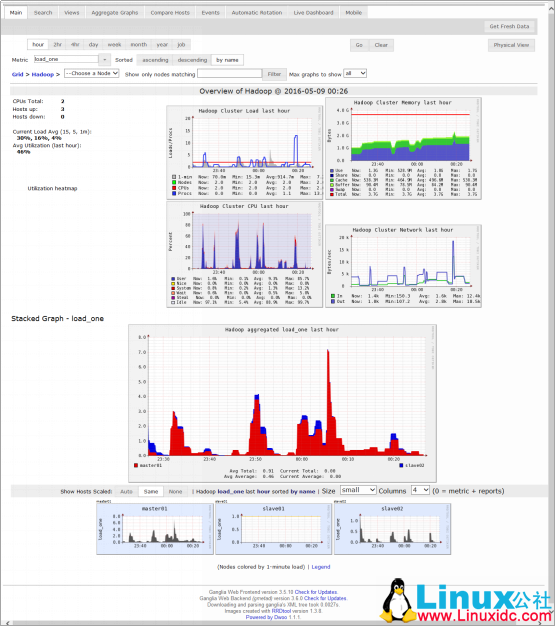Expand the Metric dropdown arrow

[105, 59]
